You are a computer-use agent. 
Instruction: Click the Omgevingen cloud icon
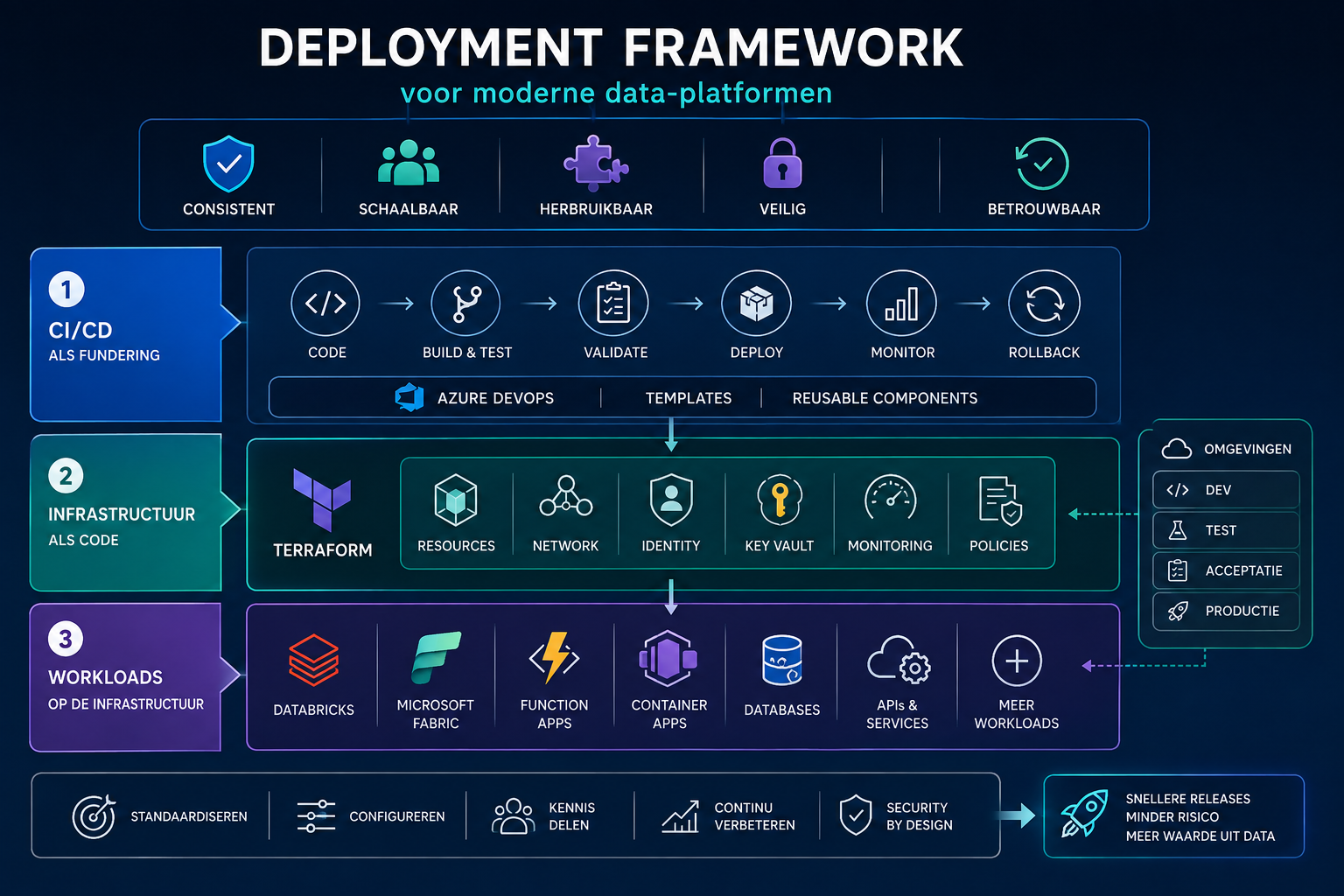pos(1177,449)
